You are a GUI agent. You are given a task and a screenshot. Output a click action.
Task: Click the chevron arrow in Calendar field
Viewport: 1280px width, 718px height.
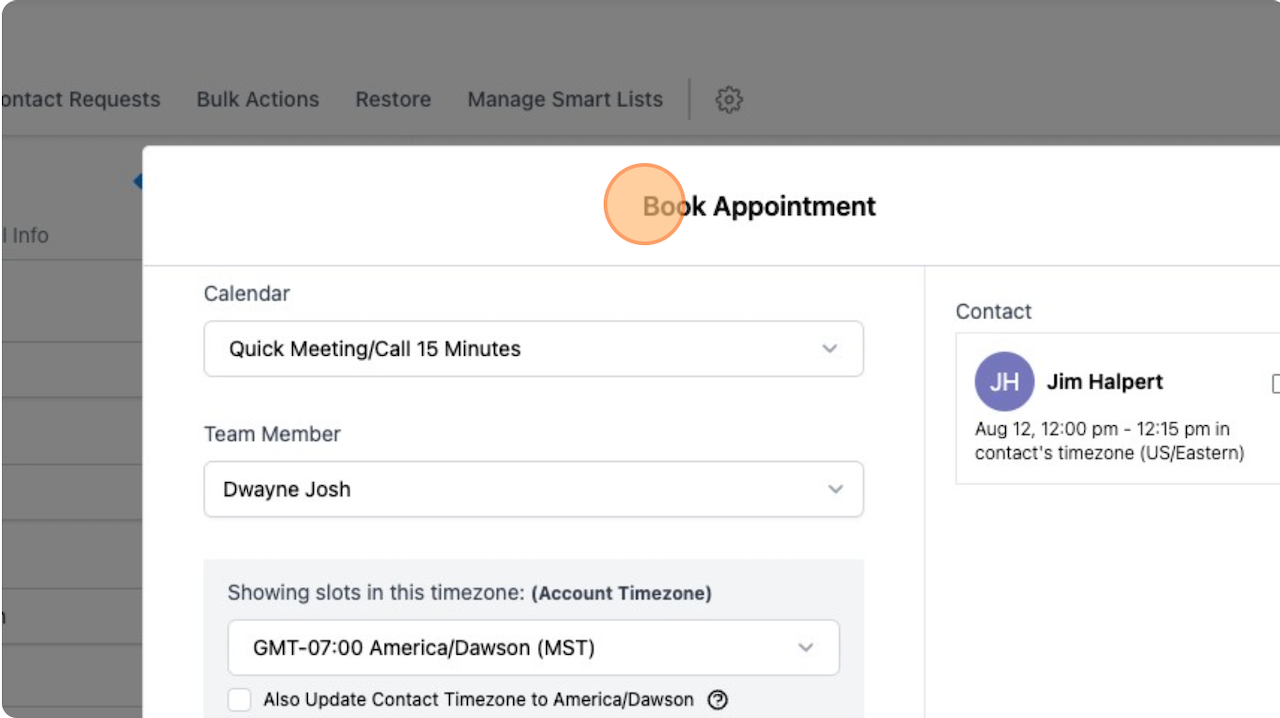pos(829,349)
